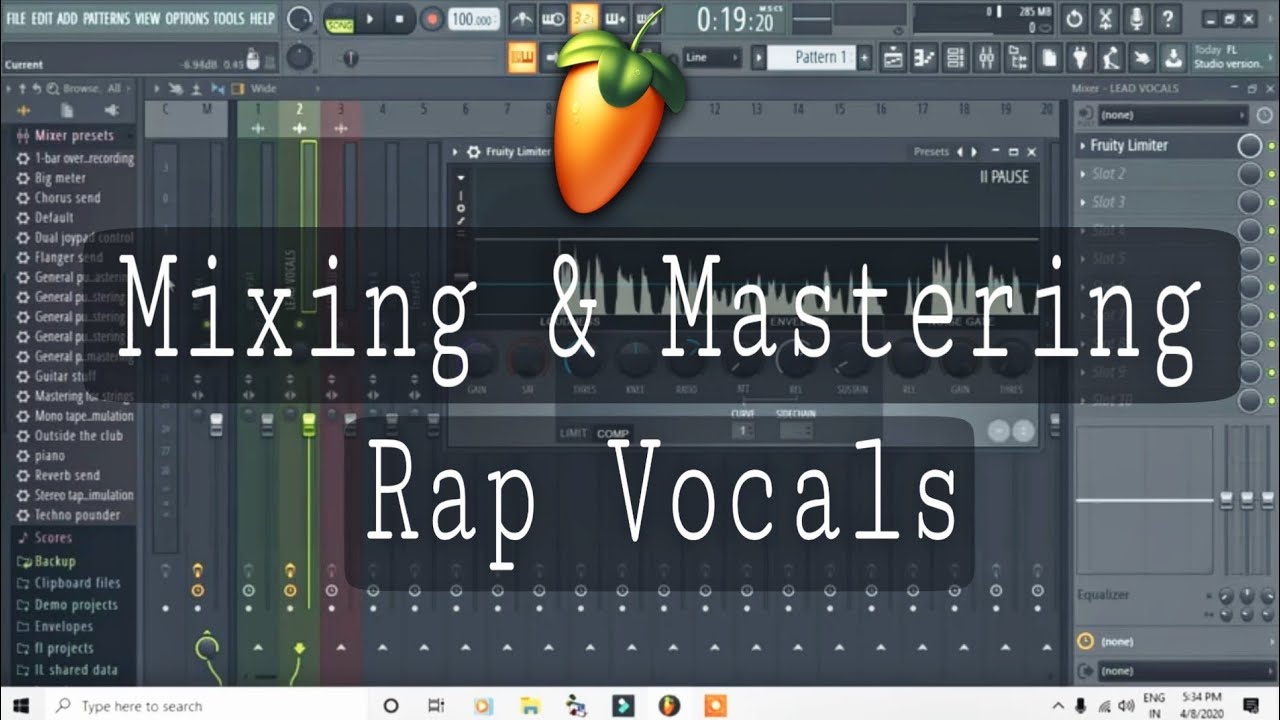The width and height of the screenshot is (1280, 720).
Task: Open the Slot 3 effect menu arrow
Action: pyautogui.click(x=1083, y=202)
